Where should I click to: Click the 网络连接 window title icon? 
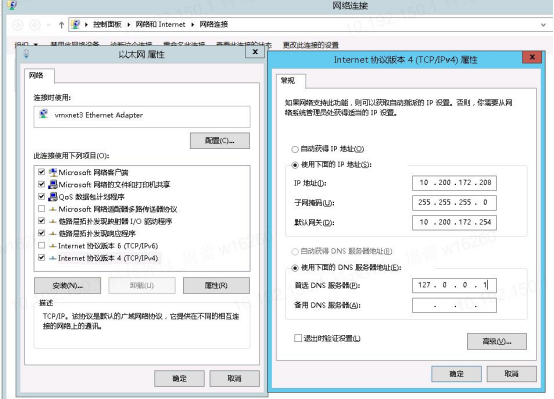coord(12,5)
